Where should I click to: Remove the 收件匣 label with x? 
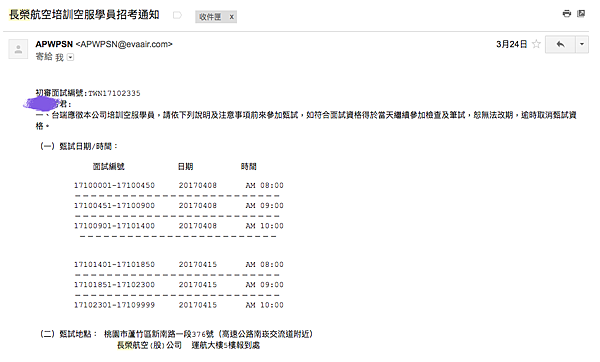232,17
